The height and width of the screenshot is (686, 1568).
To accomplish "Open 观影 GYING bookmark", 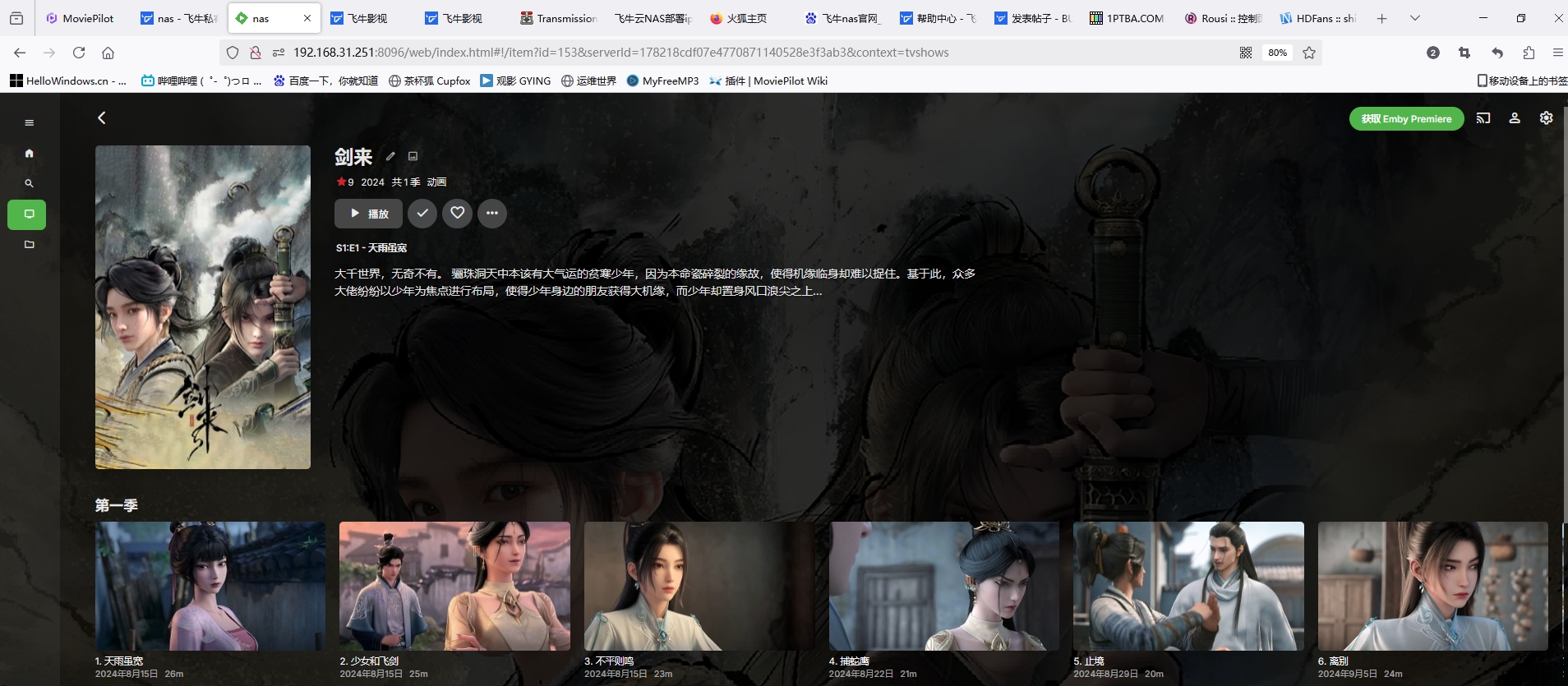I will [515, 81].
